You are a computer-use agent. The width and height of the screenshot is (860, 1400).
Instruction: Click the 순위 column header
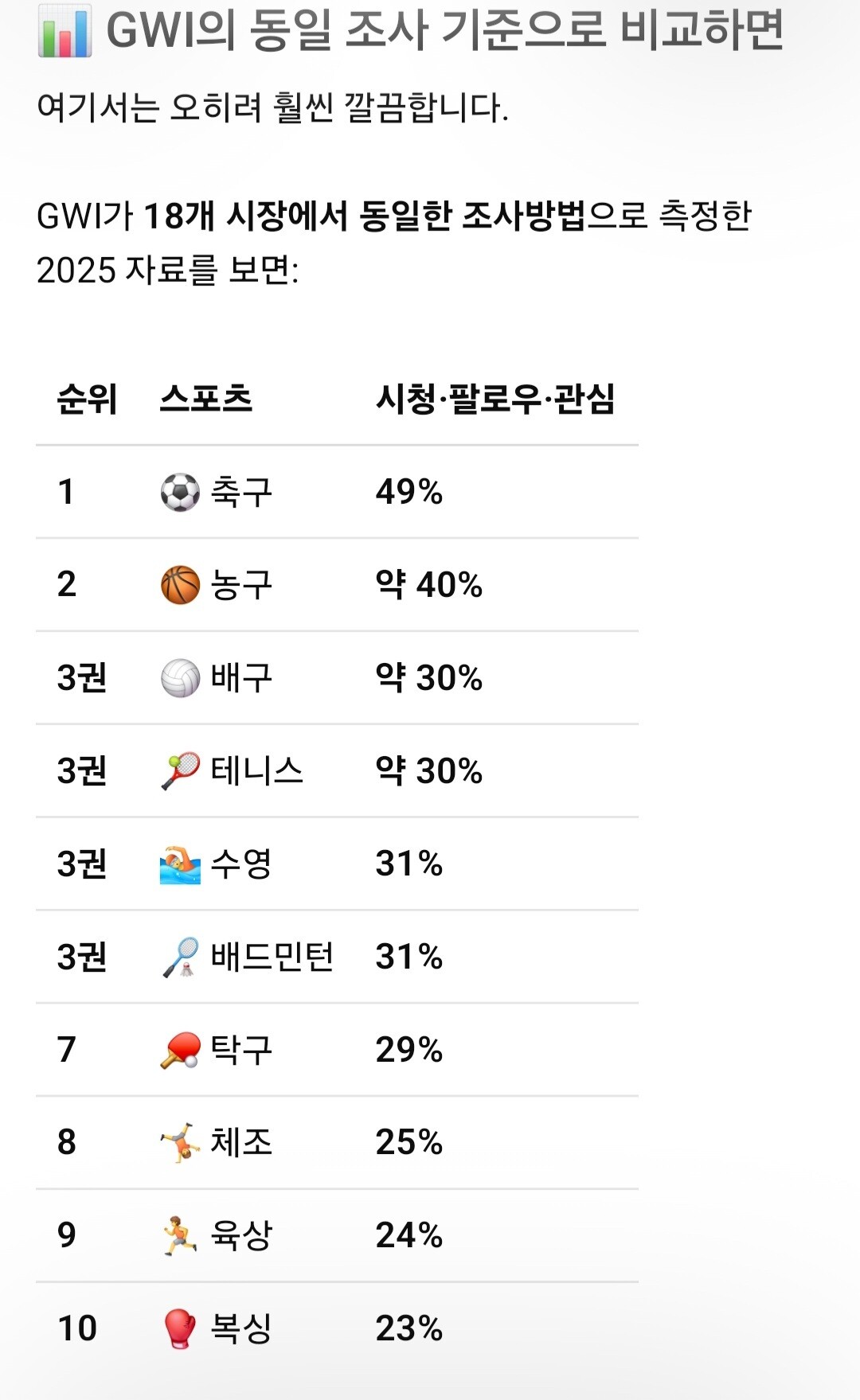pos(87,399)
